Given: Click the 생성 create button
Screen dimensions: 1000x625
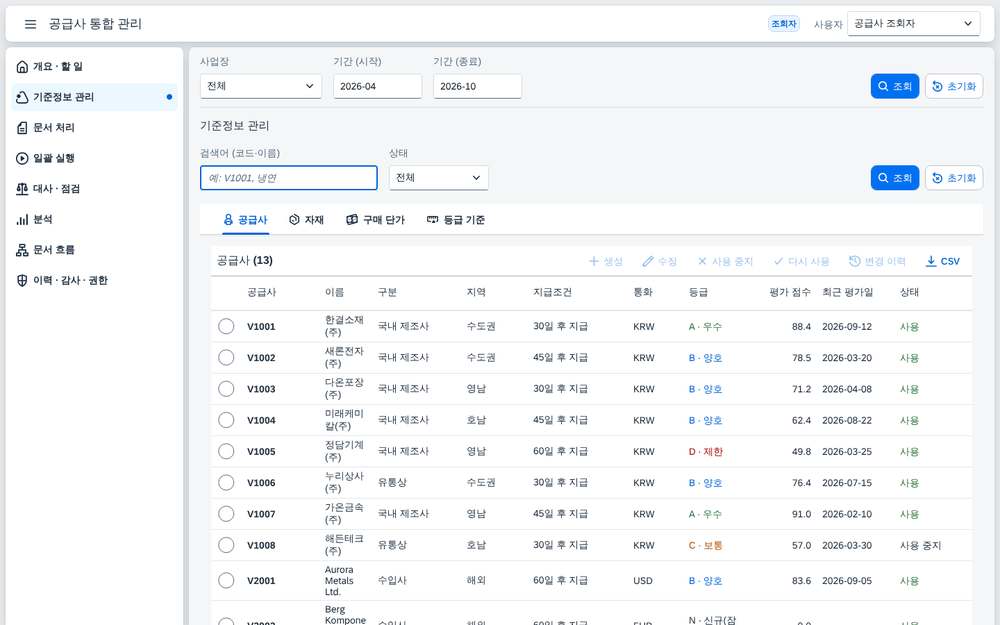Looking at the screenshot, I should point(606,261).
